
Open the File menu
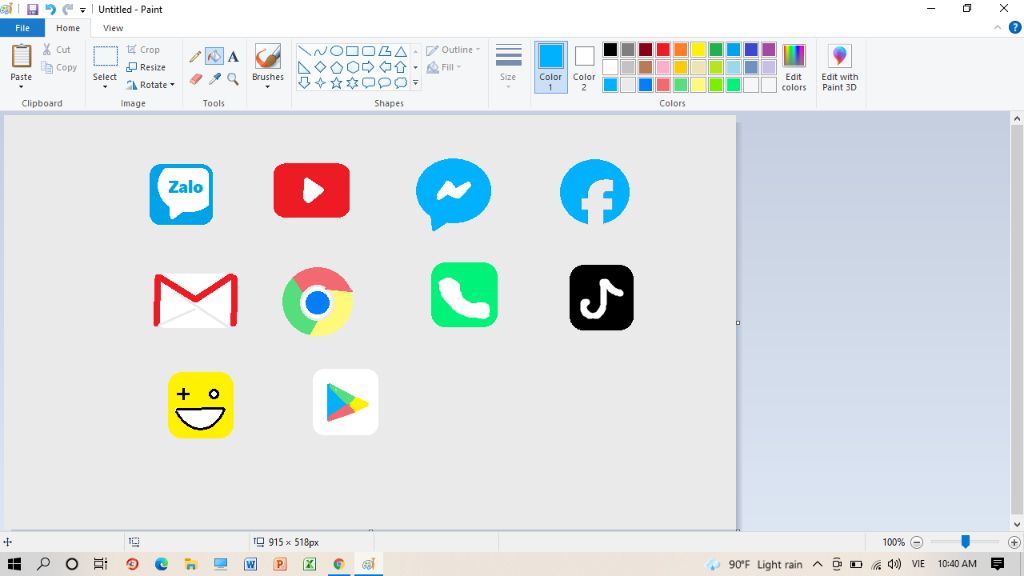click(x=22, y=28)
